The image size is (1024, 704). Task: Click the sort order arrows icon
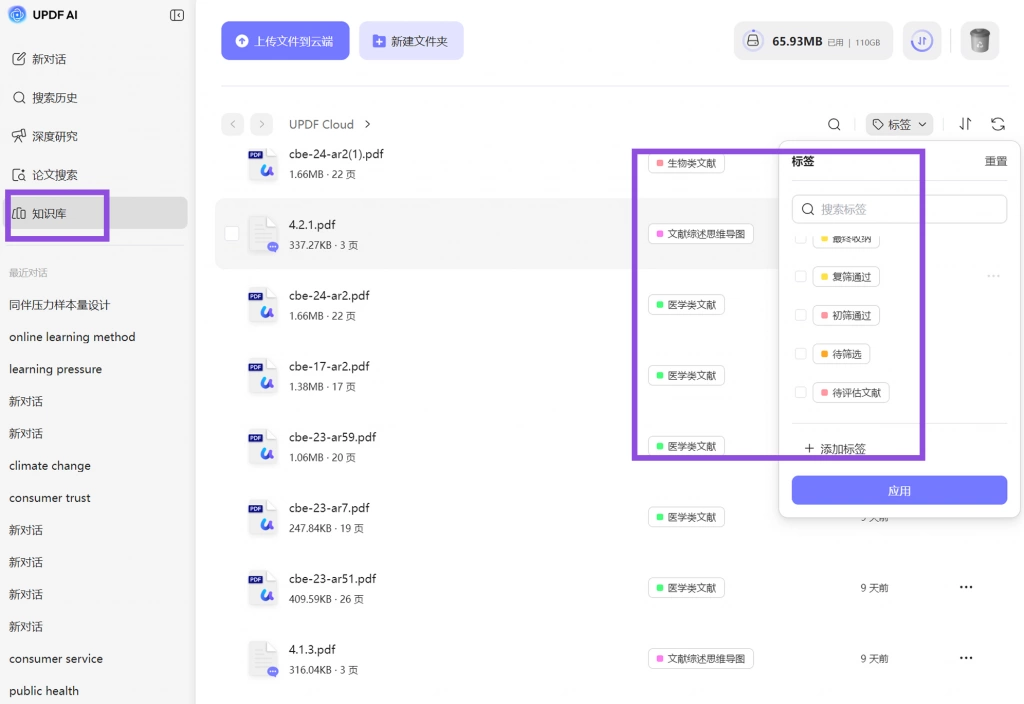(965, 124)
